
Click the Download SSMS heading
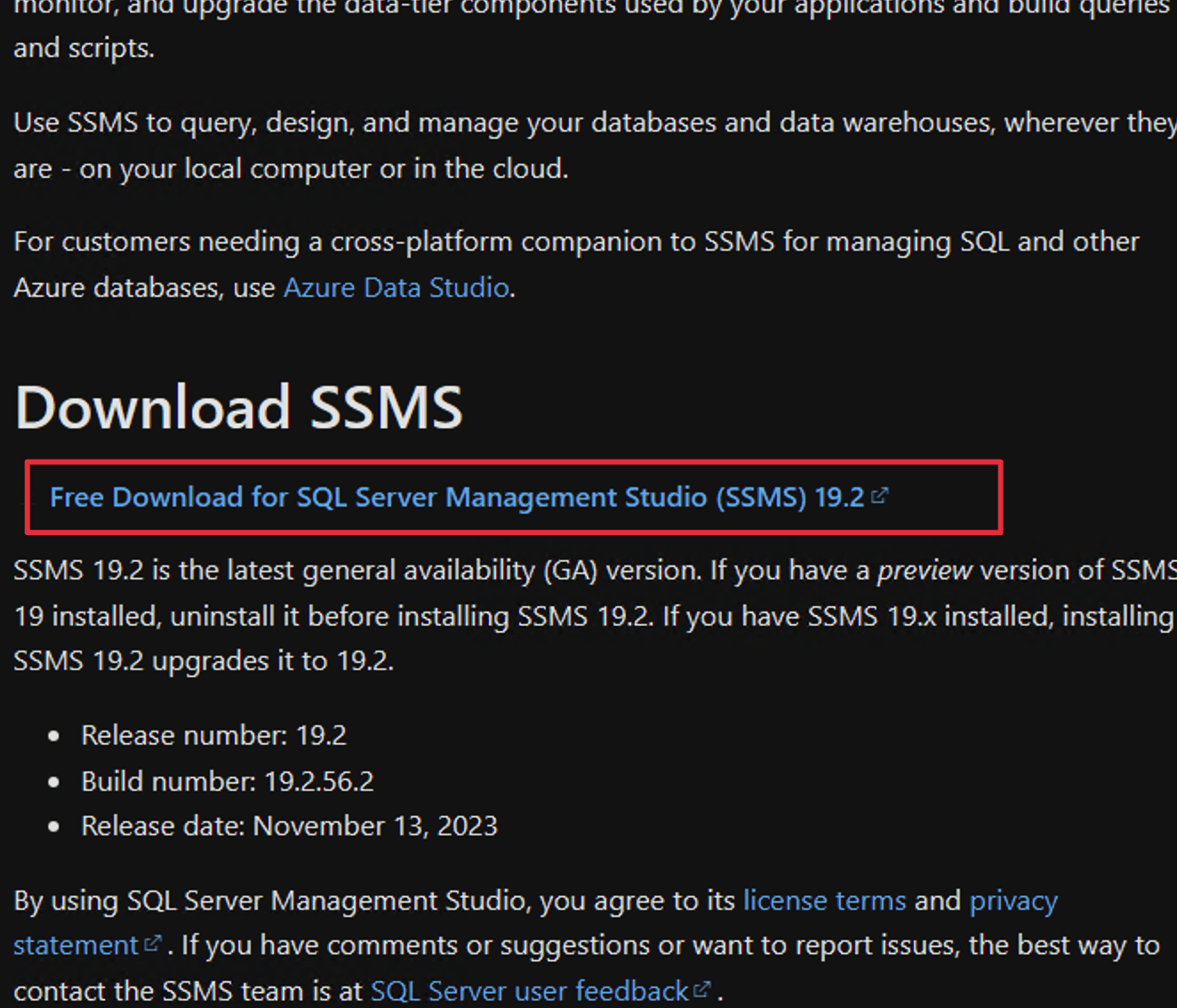(238, 407)
